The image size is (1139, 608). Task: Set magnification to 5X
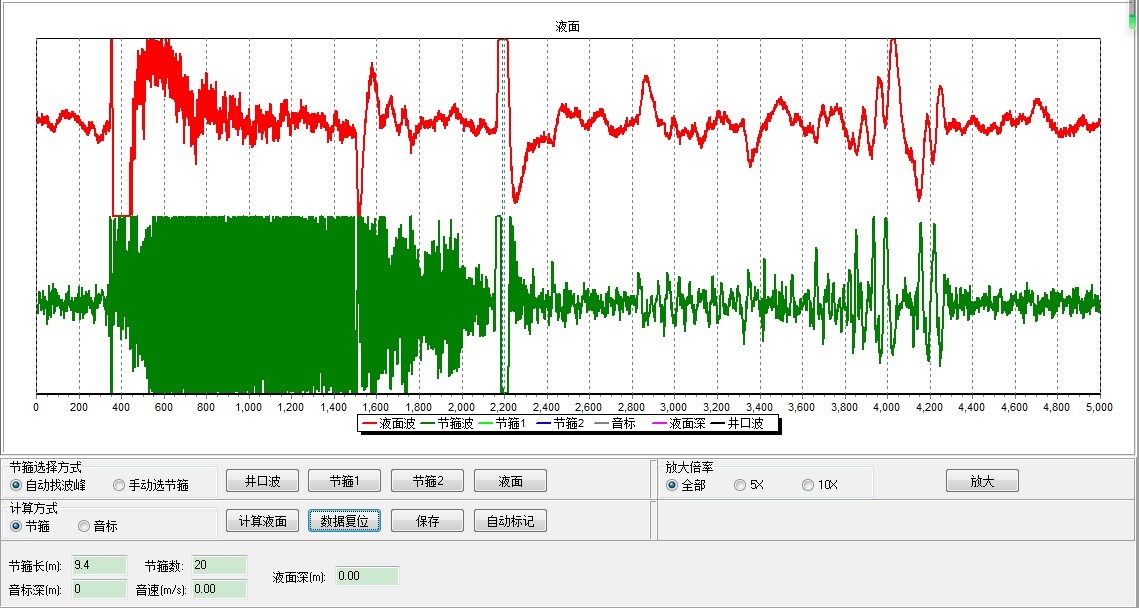pos(740,485)
